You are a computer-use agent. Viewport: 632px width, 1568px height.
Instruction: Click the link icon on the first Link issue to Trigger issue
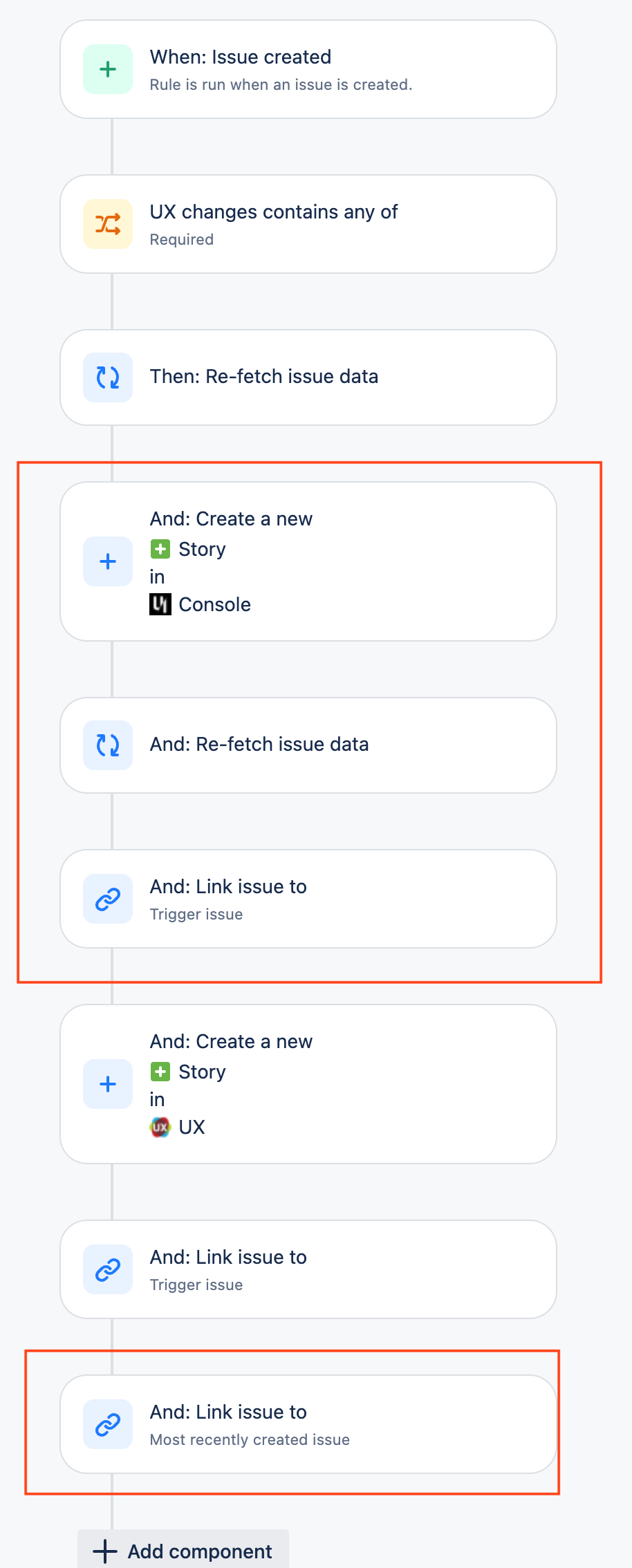pos(107,899)
